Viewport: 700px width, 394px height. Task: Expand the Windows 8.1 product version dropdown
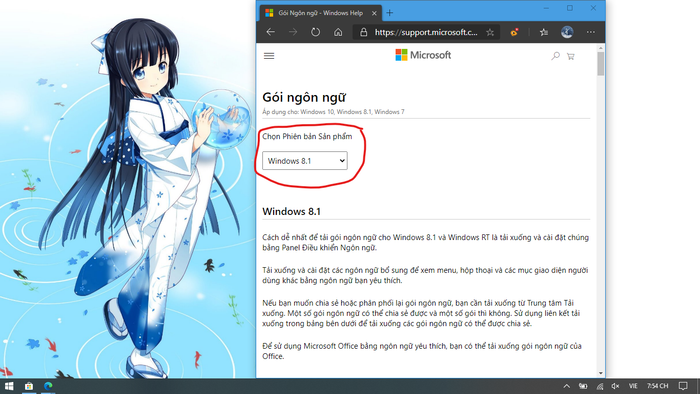[304, 161]
